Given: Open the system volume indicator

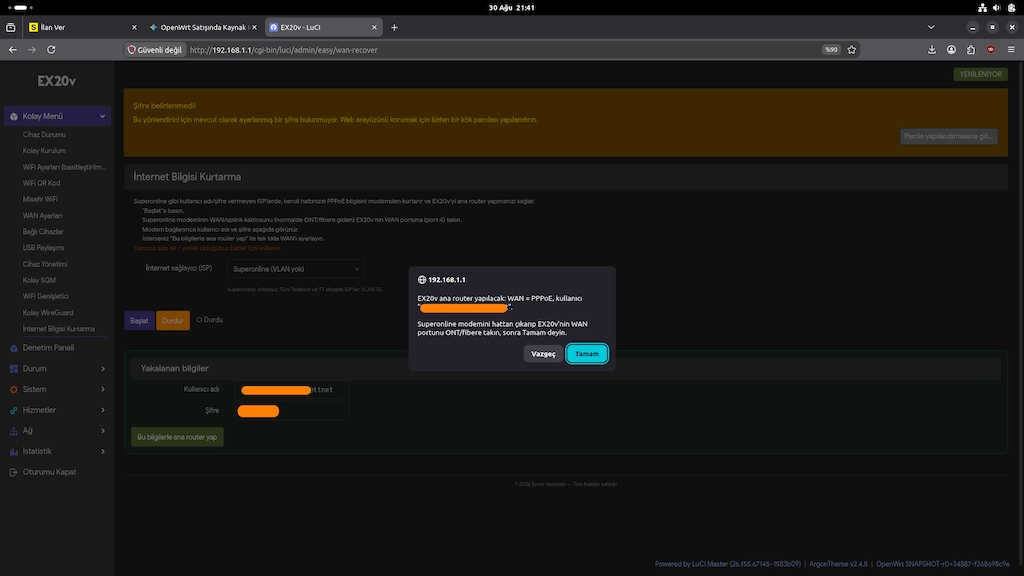Looking at the screenshot, I should (997, 8).
